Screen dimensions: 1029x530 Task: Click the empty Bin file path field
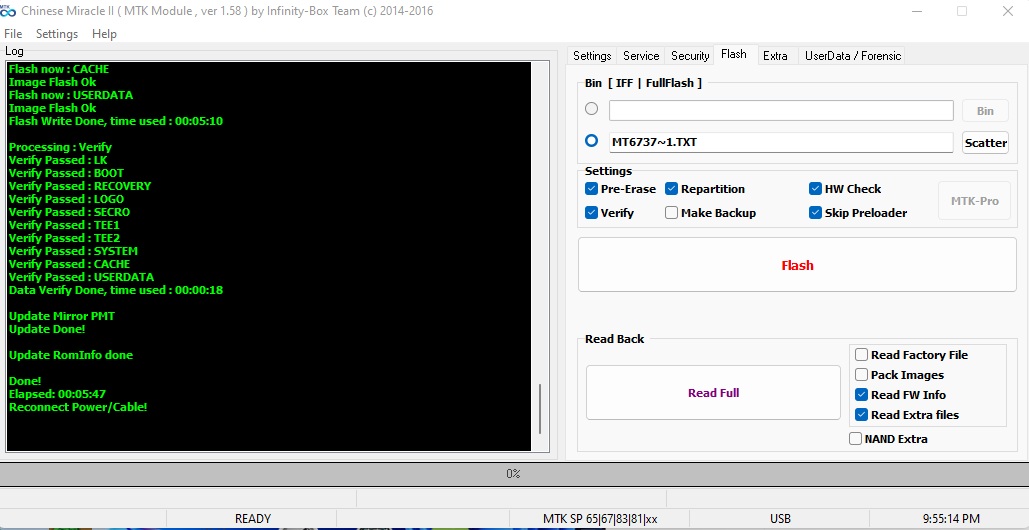pyautogui.click(x=781, y=110)
